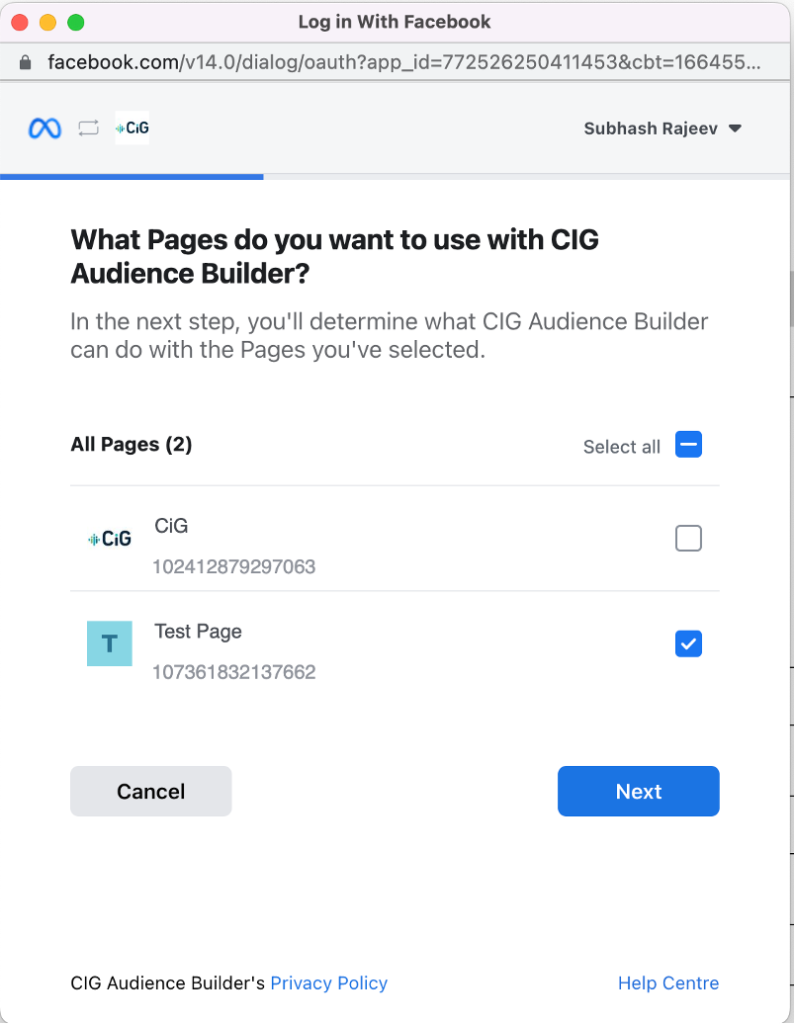The height and width of the screenshot is (1024, 795).
Task: Uncheck the Test Page checkbox
Action: coord(689,644)
